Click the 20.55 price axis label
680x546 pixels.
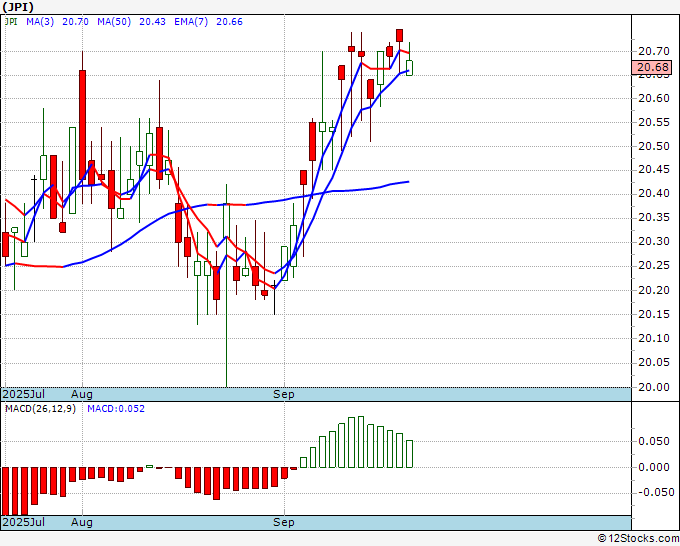[654, 122]
